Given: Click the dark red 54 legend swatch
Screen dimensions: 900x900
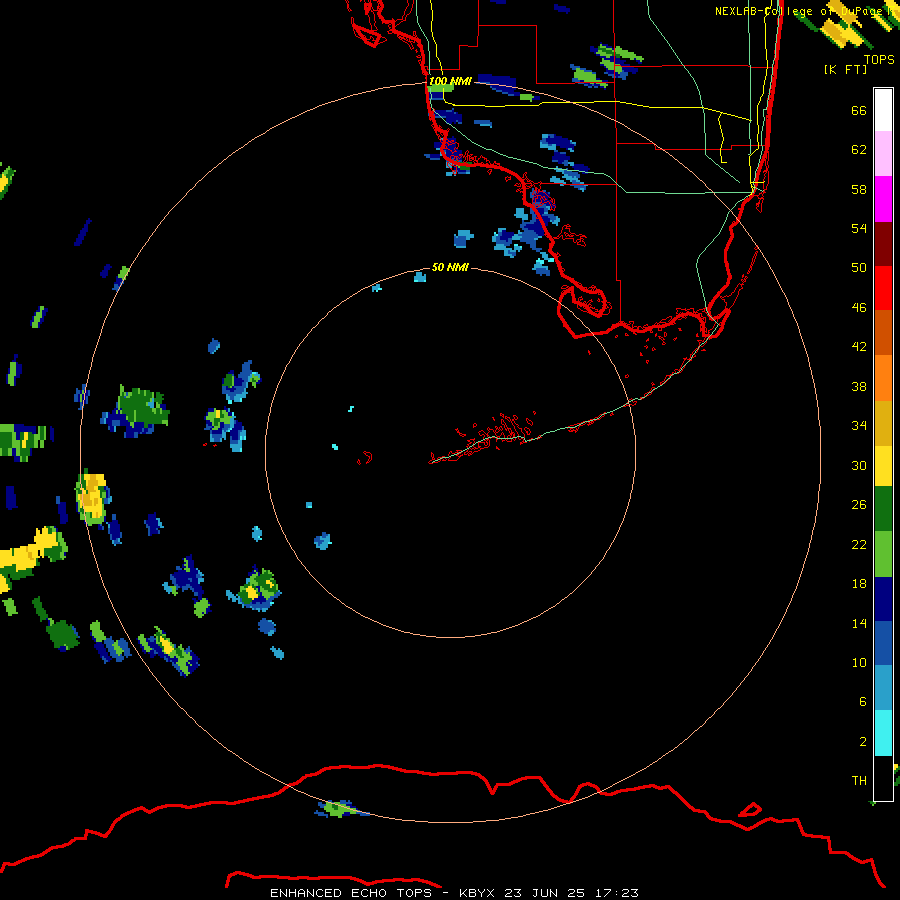Looking at the screenshot, I should pyautogui.click(x=883, y=243).
